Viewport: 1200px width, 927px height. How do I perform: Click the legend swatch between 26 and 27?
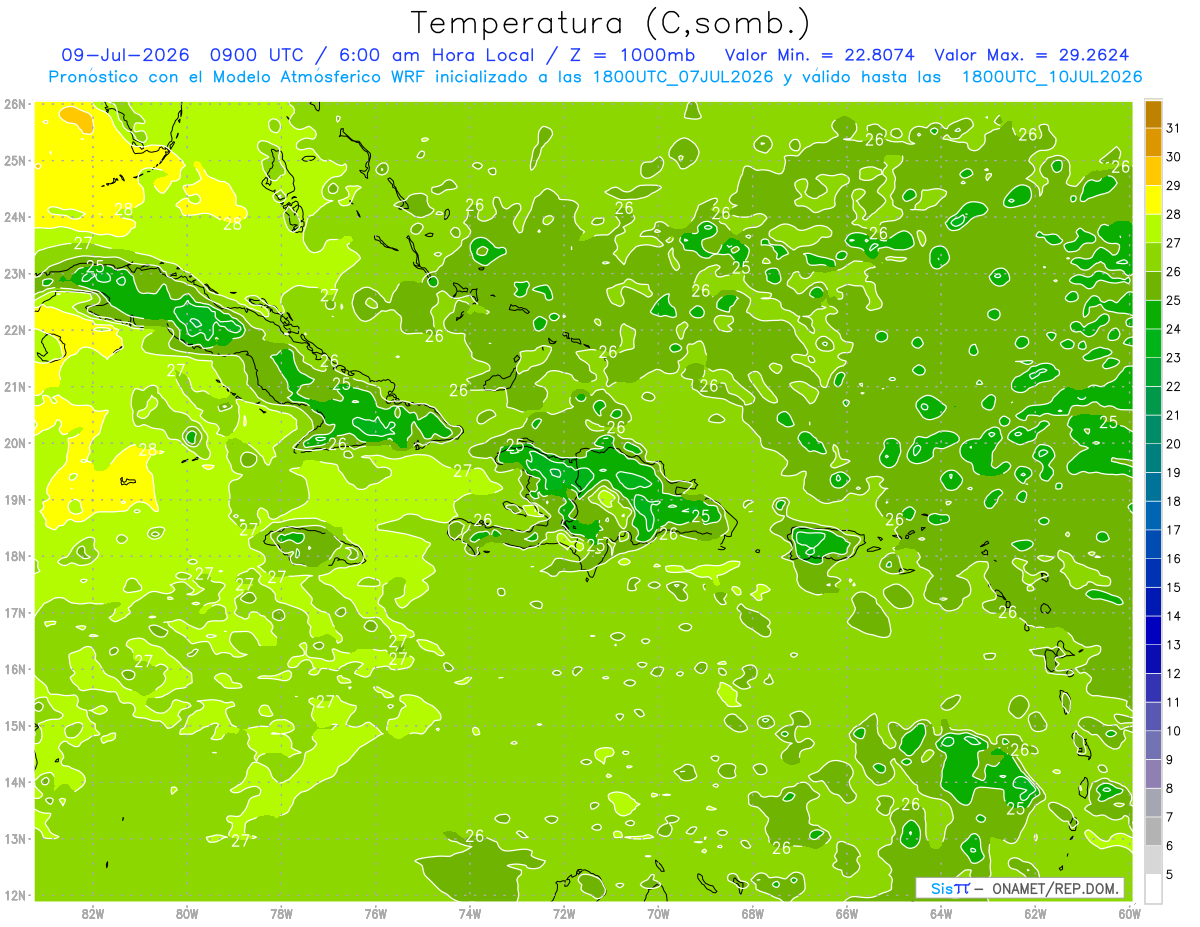[x=1153, y=257]
